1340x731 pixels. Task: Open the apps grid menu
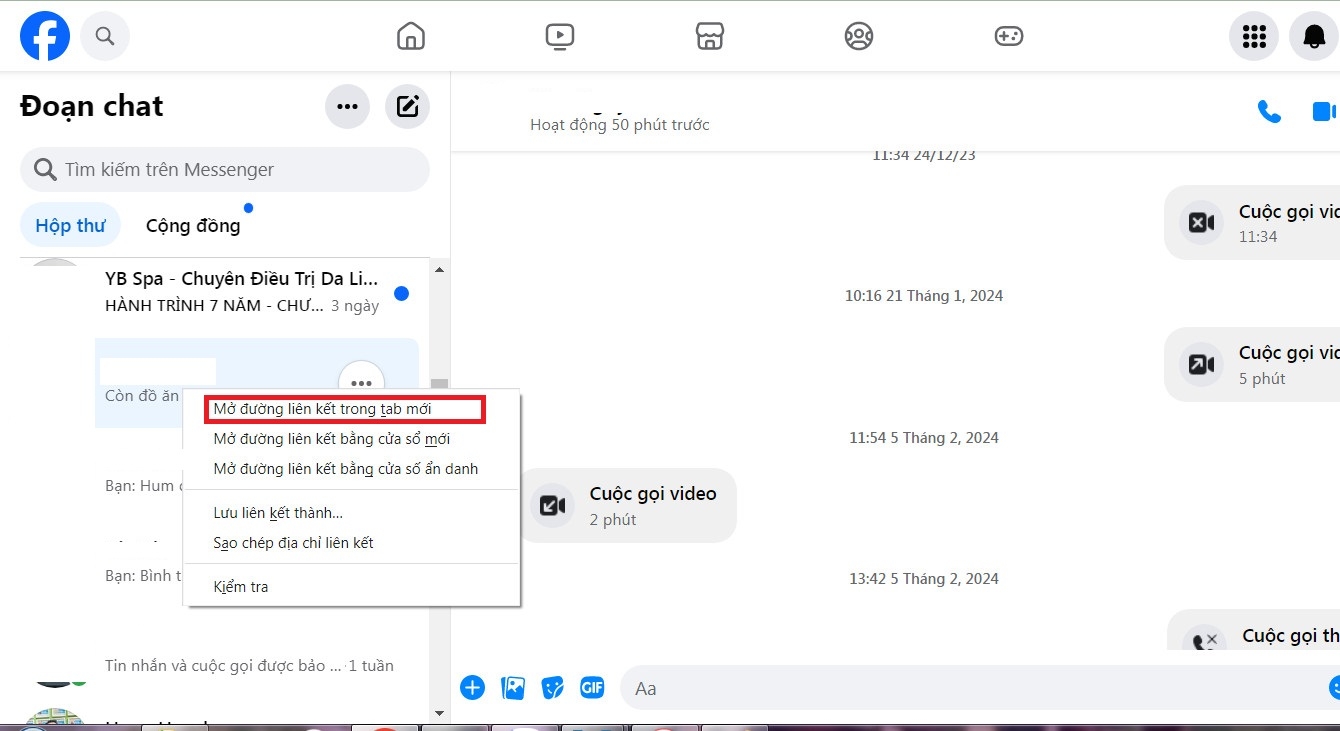(1254, 37)
